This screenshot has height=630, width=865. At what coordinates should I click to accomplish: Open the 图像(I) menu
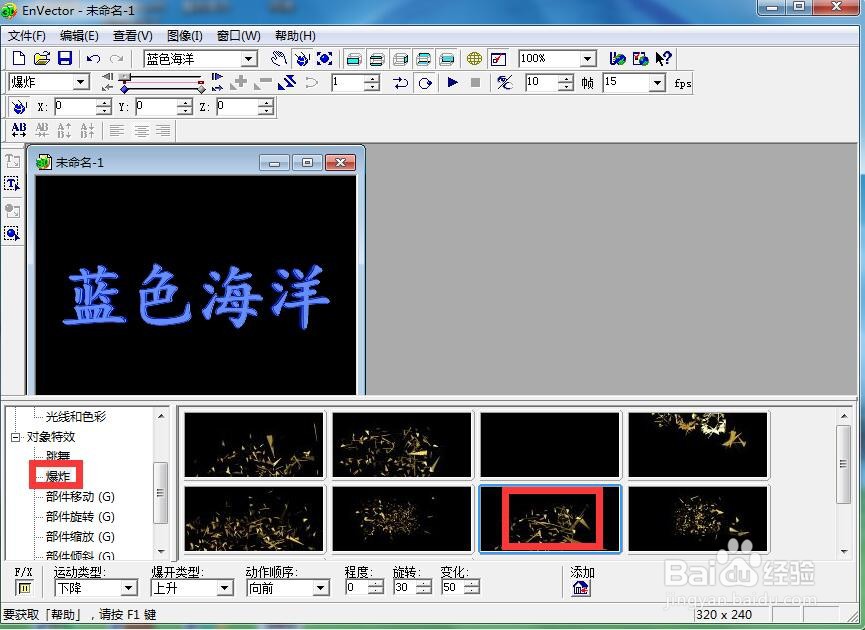185,36
